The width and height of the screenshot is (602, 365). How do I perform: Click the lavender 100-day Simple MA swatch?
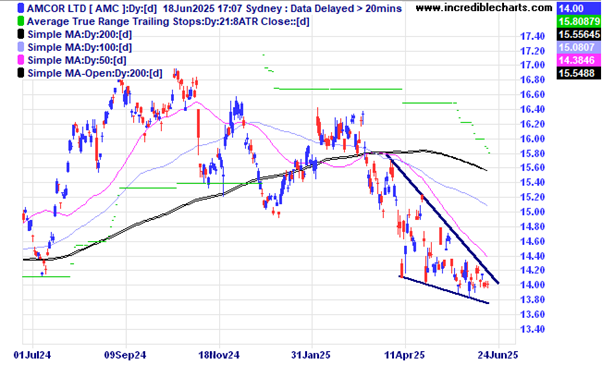pyautogui.click(x=21, y=47)
